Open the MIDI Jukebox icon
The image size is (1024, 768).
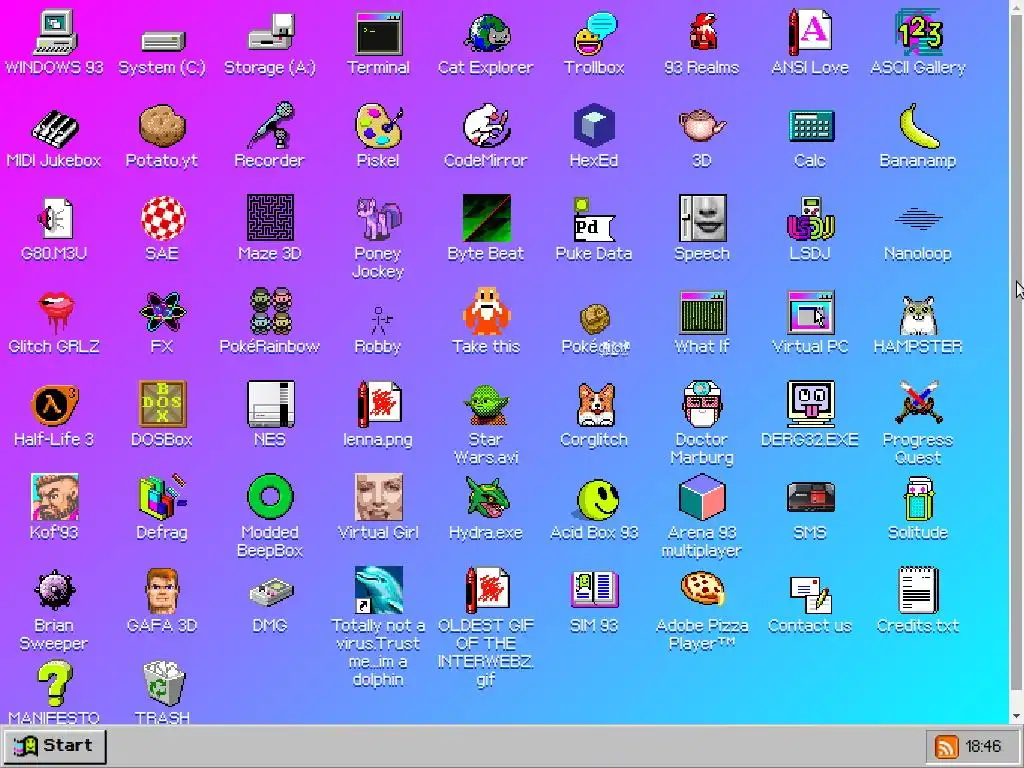pos(54,127)
